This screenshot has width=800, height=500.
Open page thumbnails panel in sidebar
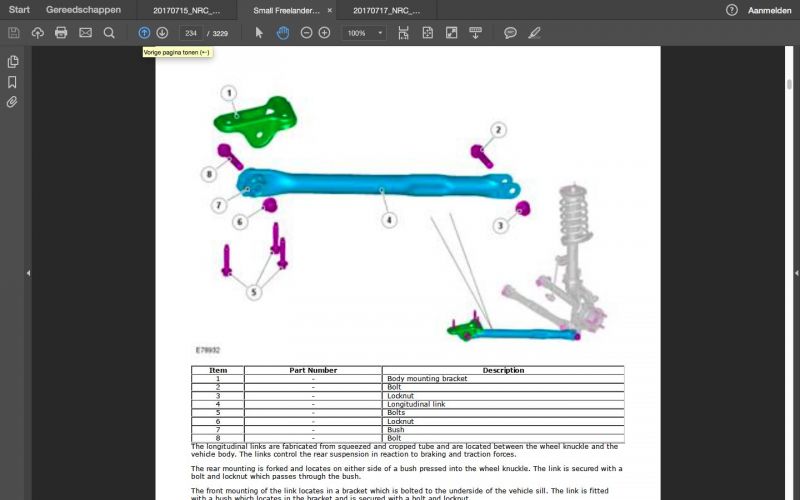[13, 62]
